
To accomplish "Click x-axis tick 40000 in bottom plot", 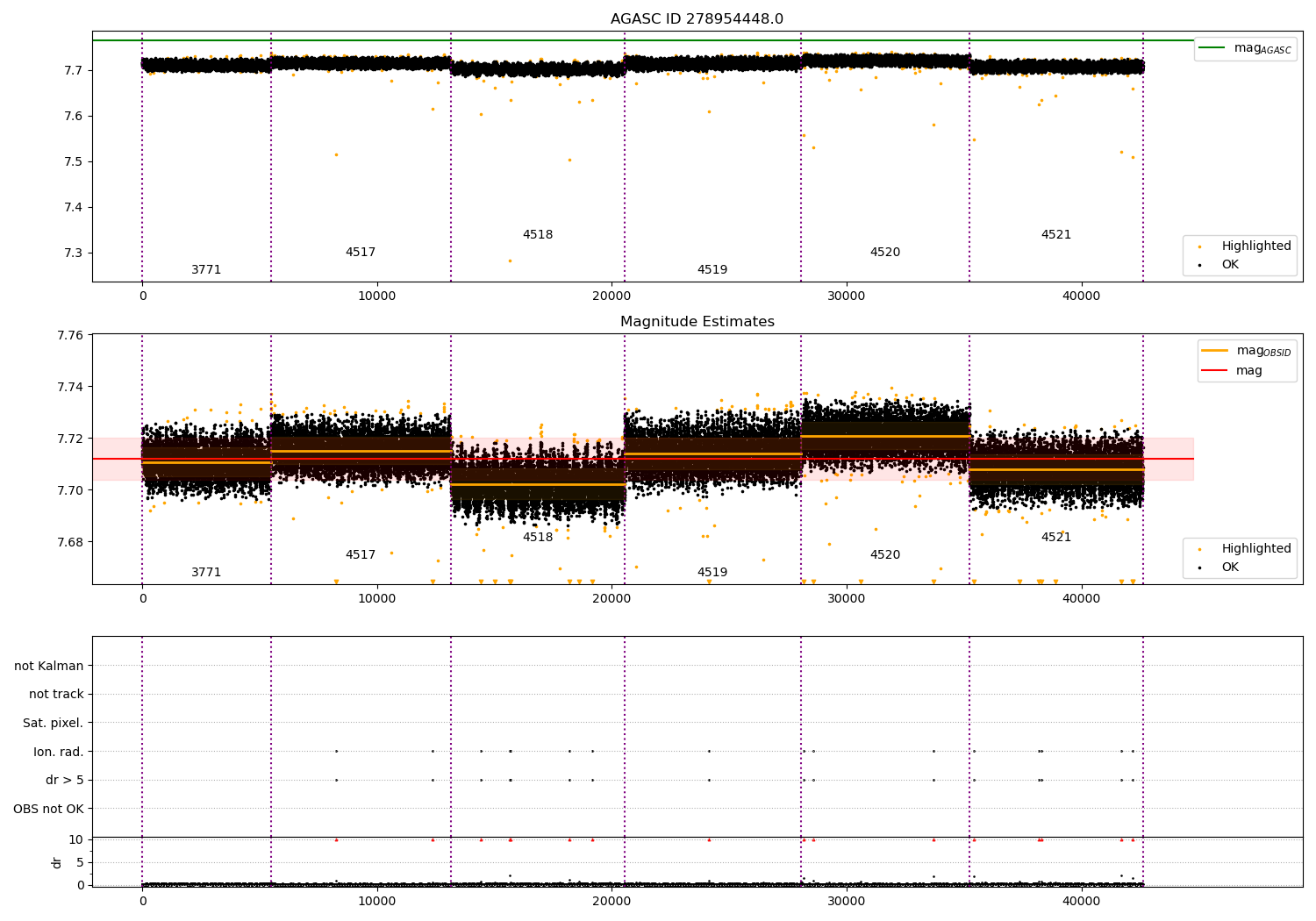I will click(x=1081, y=902).
